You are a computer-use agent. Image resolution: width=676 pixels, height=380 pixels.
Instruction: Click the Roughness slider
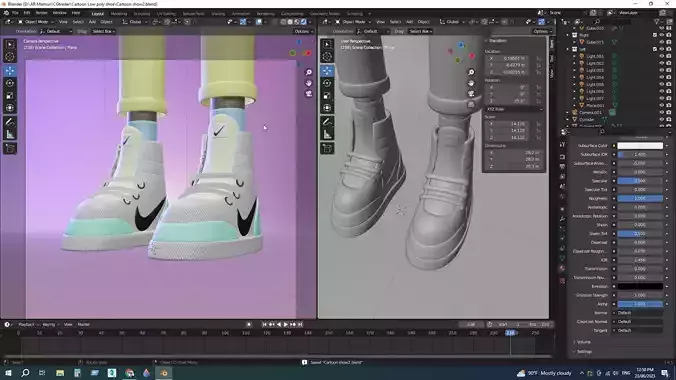point(640,198)
